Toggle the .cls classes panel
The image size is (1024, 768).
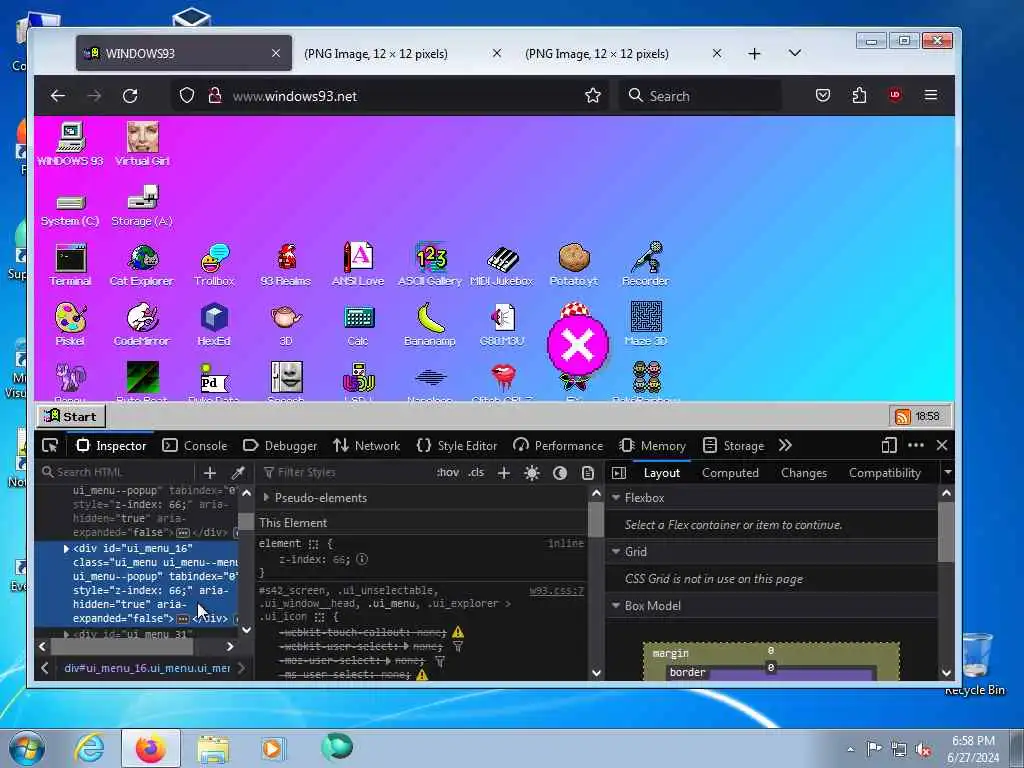pyautogui.click(x=476, y=472)
